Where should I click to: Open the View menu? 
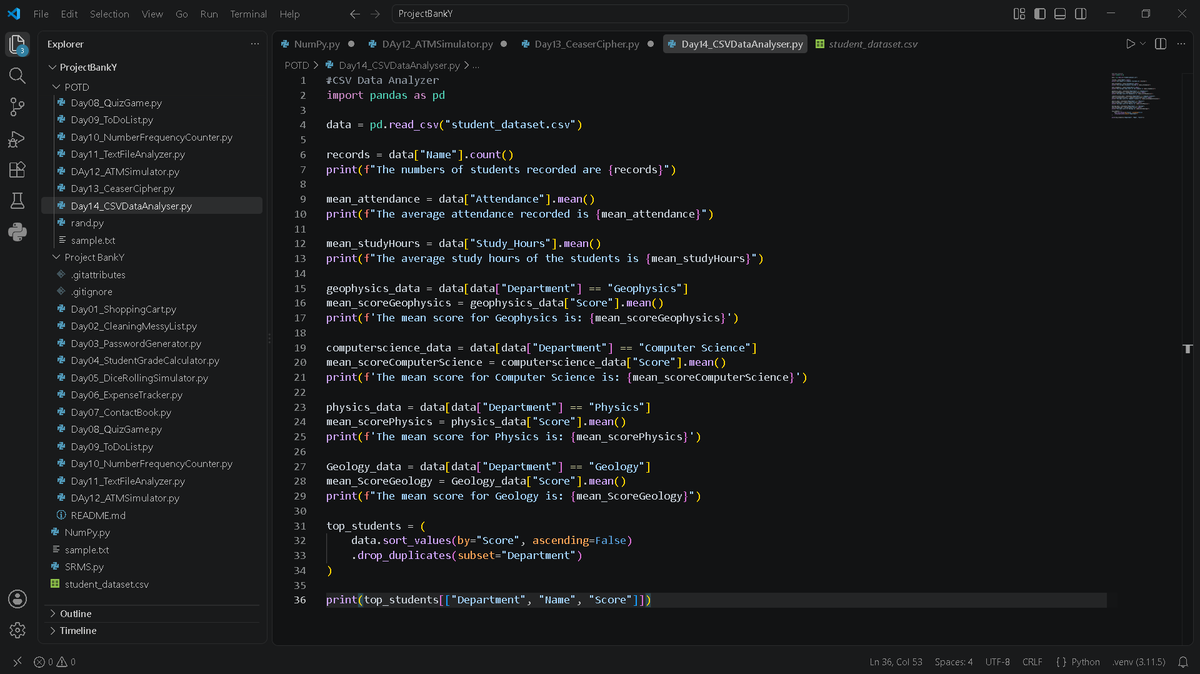click(x=152, y=14)
